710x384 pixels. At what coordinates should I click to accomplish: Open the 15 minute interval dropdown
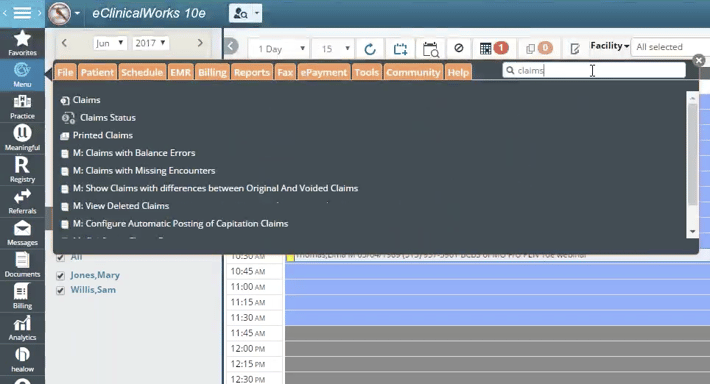tap(336, 48)
